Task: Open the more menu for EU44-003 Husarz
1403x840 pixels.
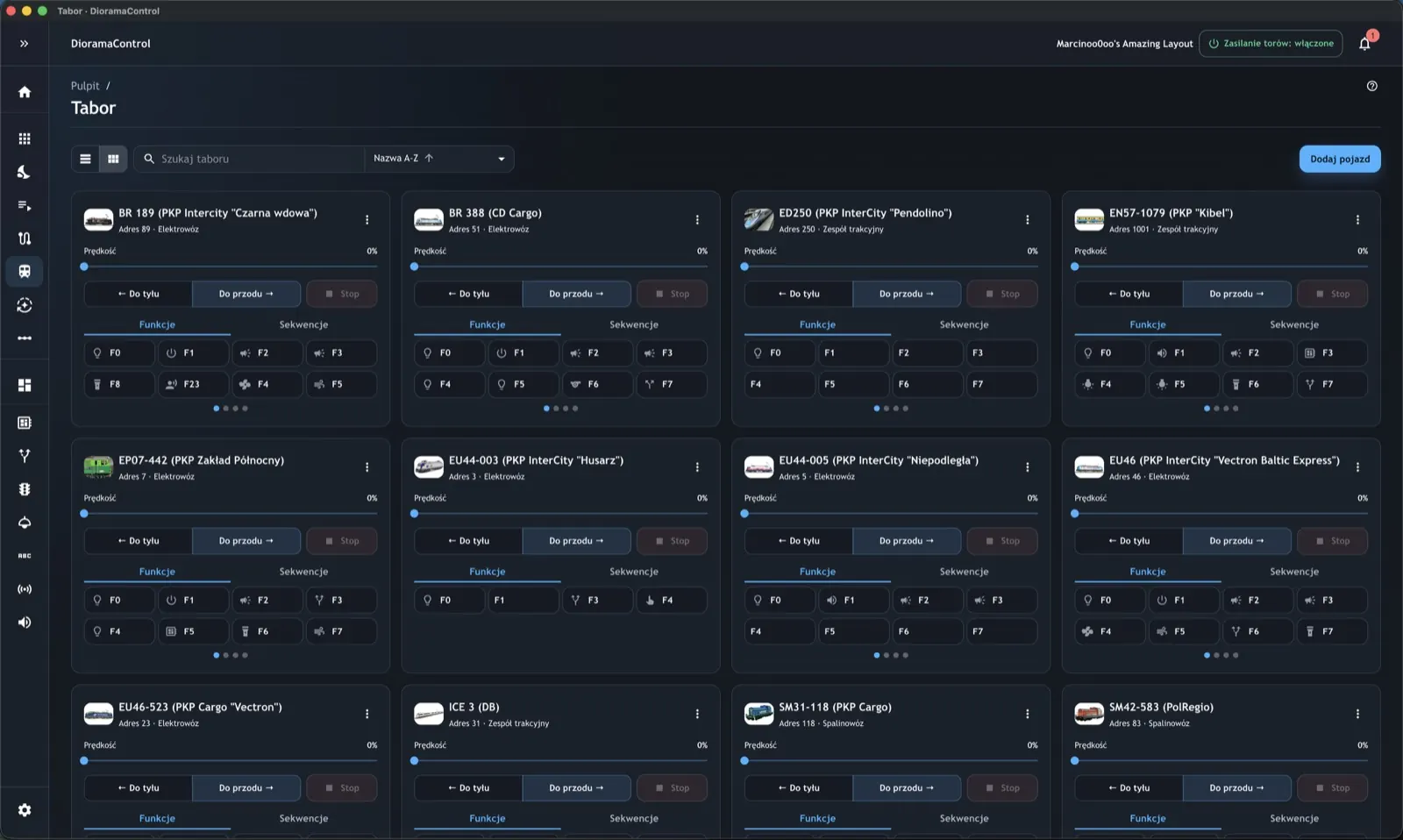Action: coord(697,467)
